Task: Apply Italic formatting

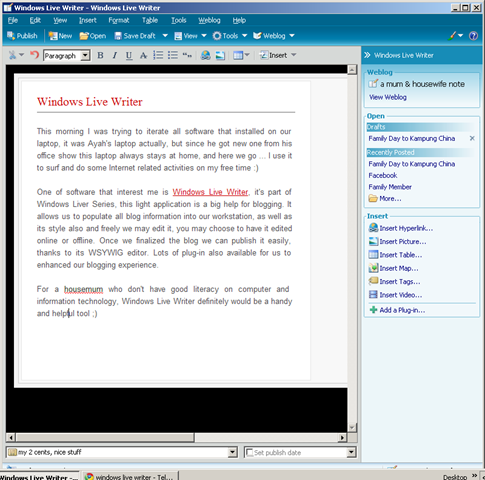Action: pos(115,55)
